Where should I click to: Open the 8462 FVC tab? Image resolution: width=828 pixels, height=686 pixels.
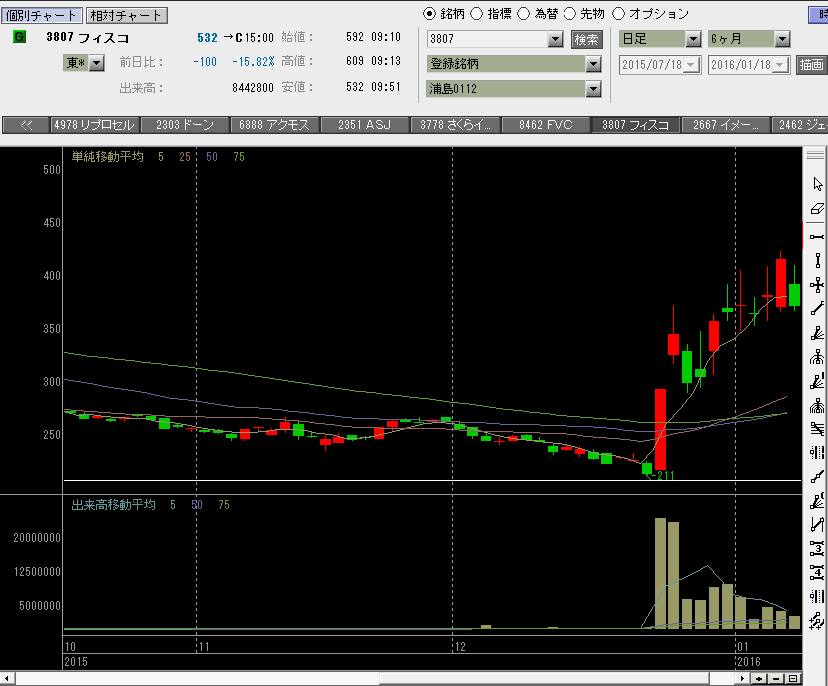point(545,125)
